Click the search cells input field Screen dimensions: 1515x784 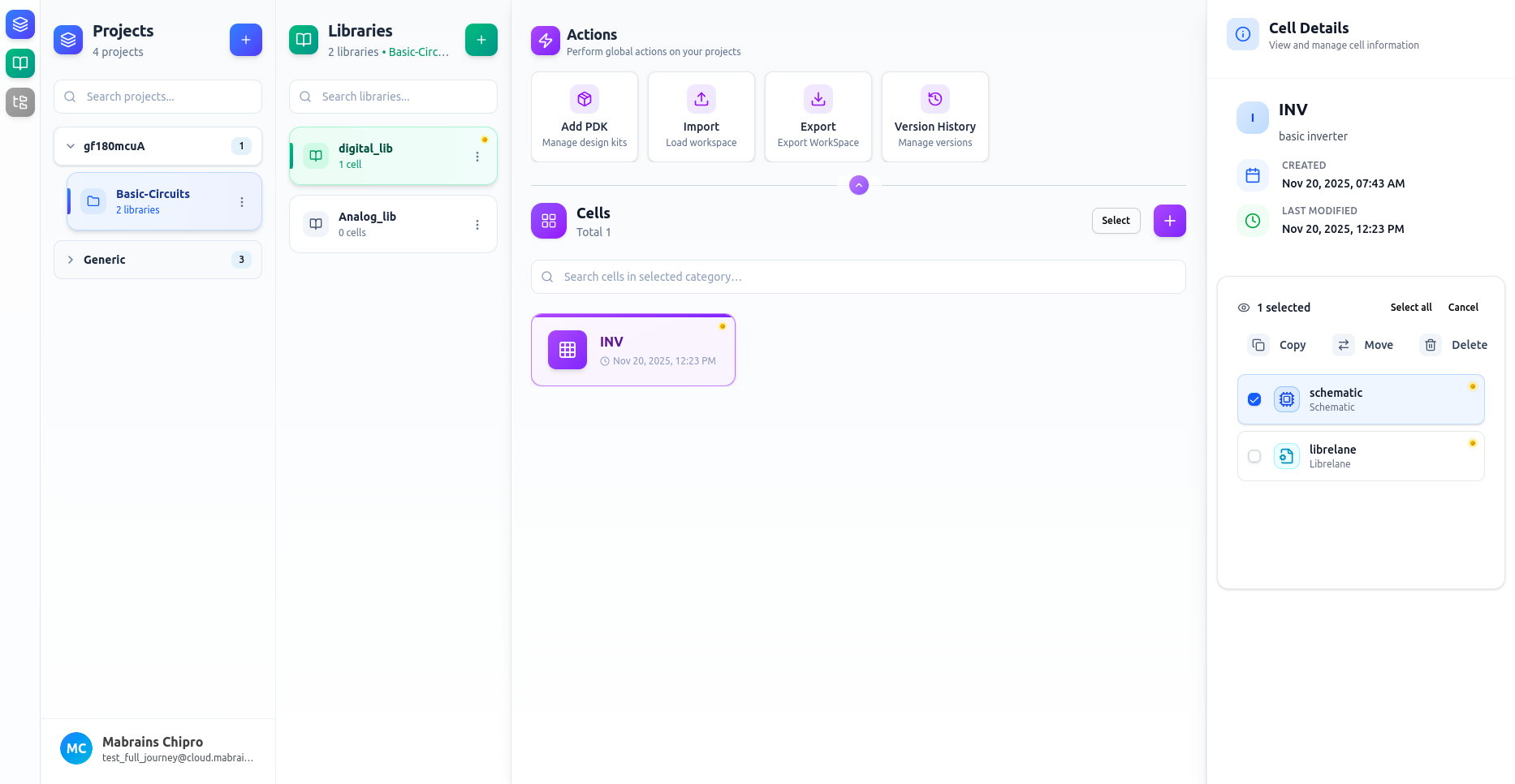coord(857,277)
